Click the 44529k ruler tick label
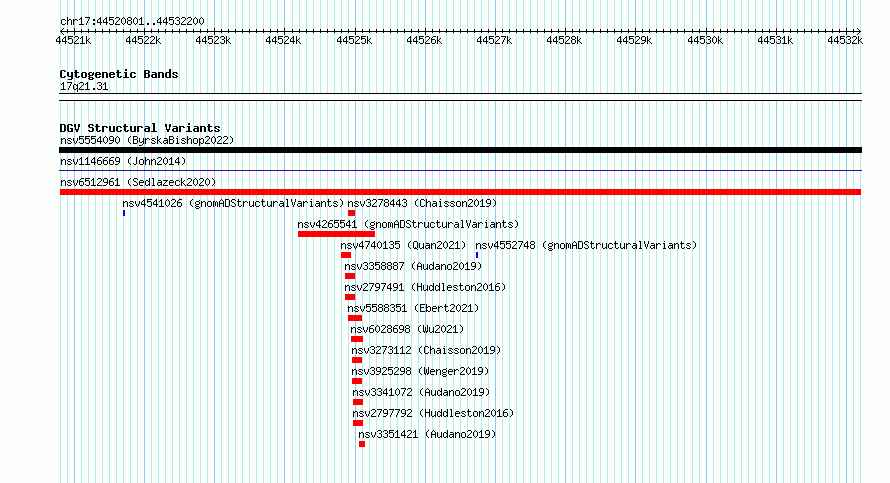 click(635, 40)
